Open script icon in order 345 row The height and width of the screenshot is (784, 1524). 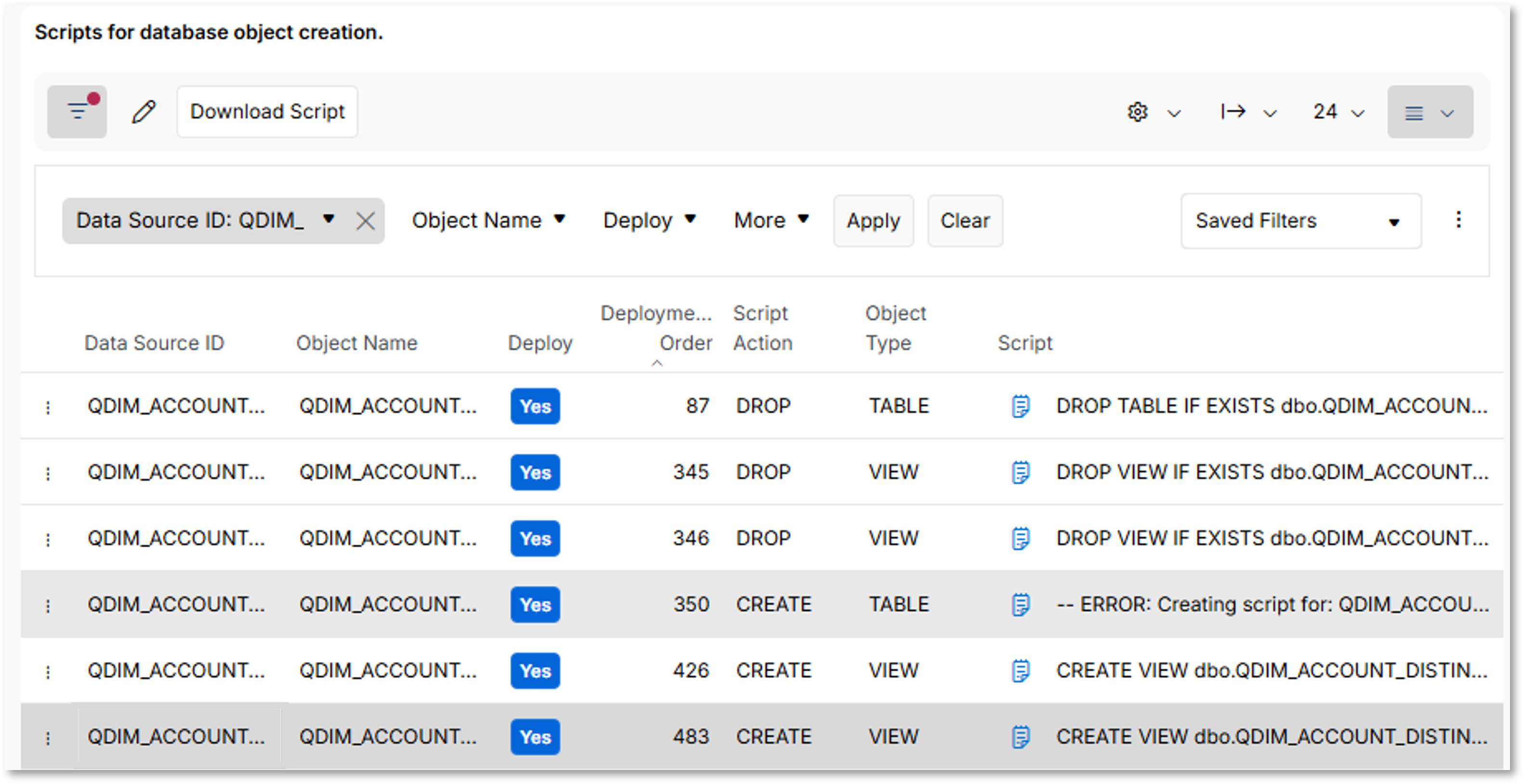point(1021,472)
